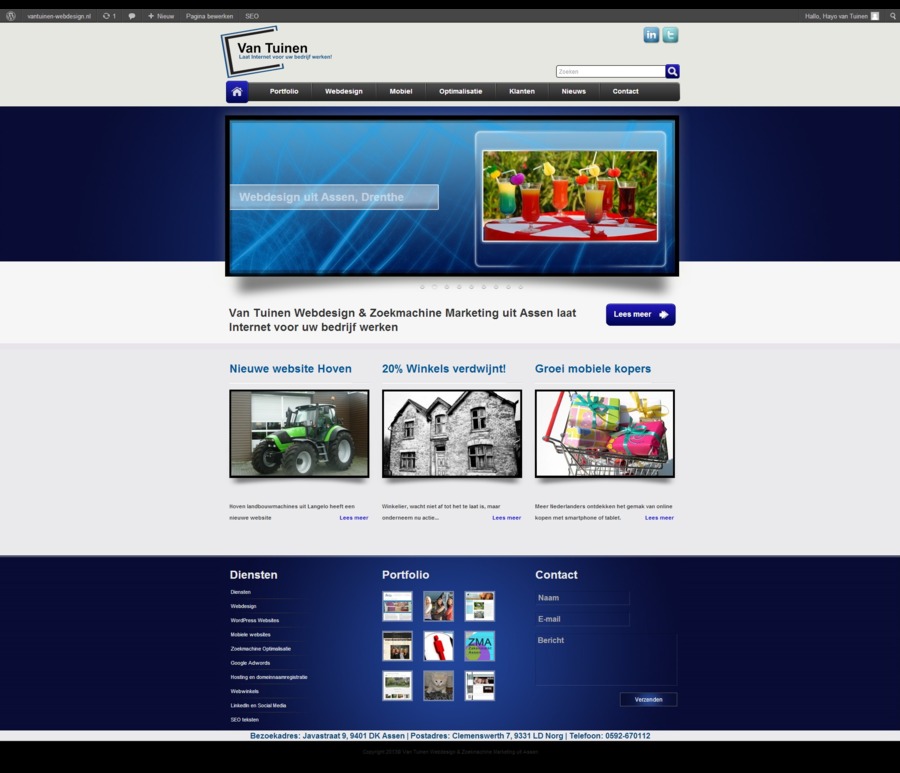The image size is (900, 773).
Task: Open the cat portfolio thumbnail
Action: pos(439,686)
